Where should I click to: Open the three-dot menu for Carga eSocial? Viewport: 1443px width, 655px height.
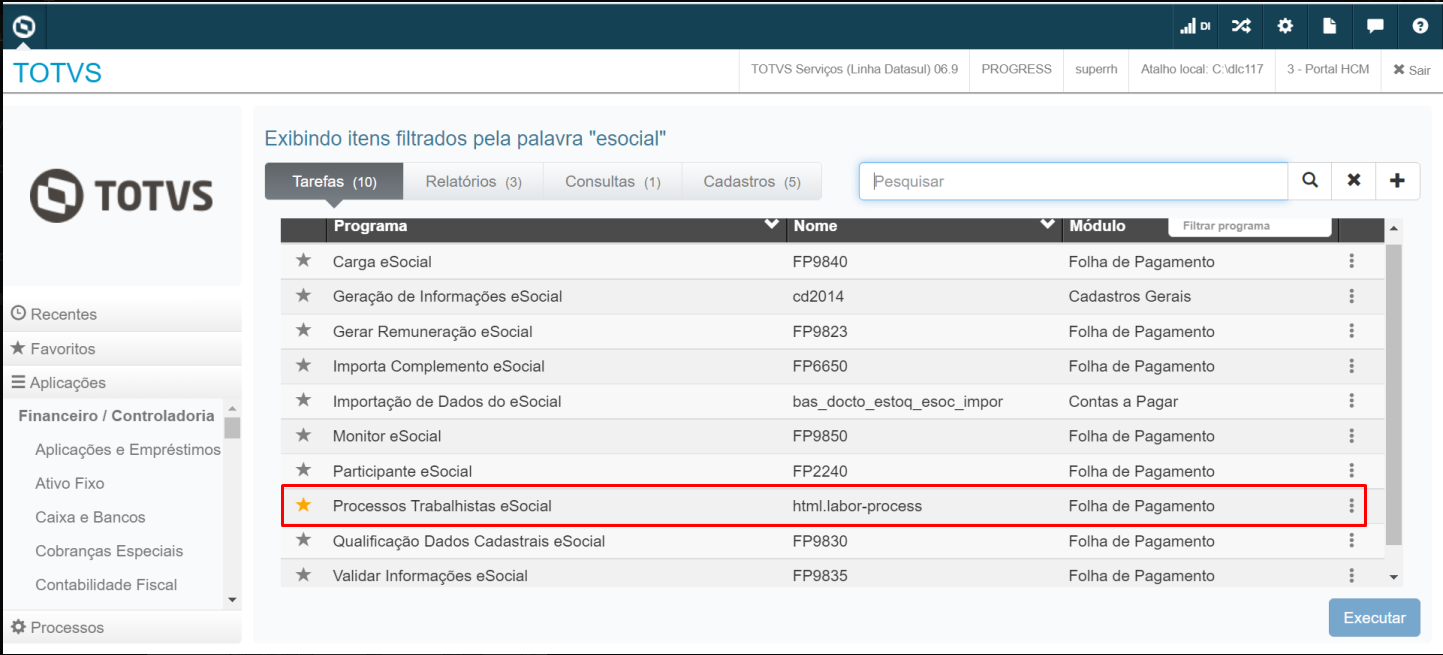[1351, 261]
